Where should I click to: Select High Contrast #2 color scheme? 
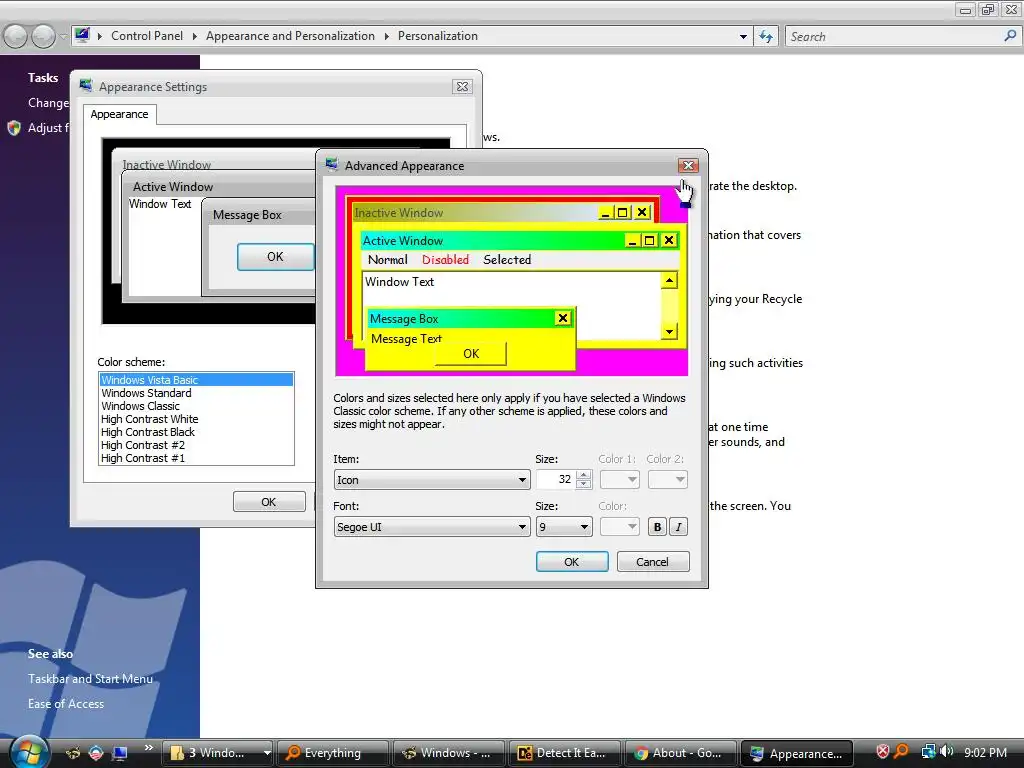coord(196,445)
